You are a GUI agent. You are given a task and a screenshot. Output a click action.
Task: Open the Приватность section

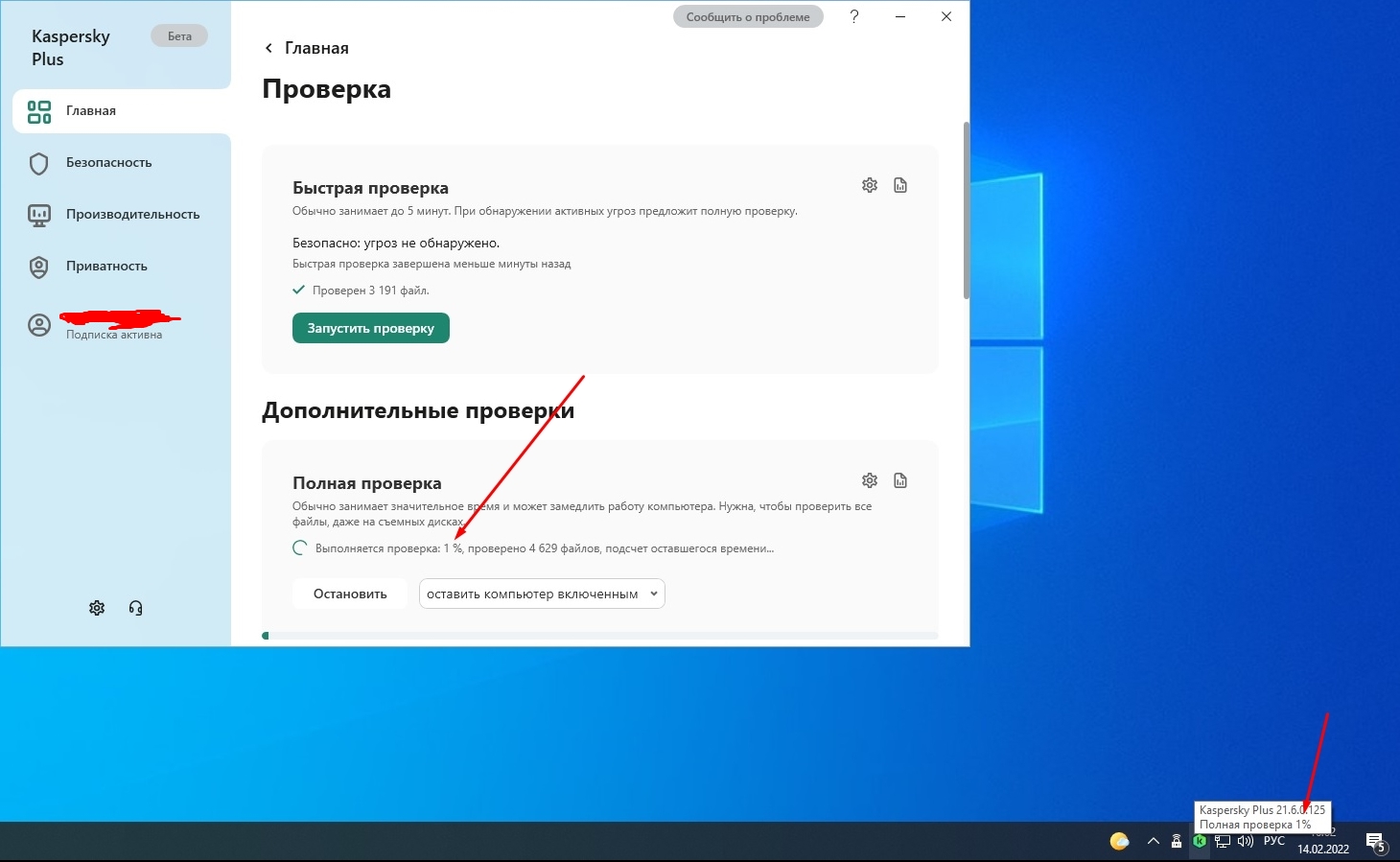106,267
